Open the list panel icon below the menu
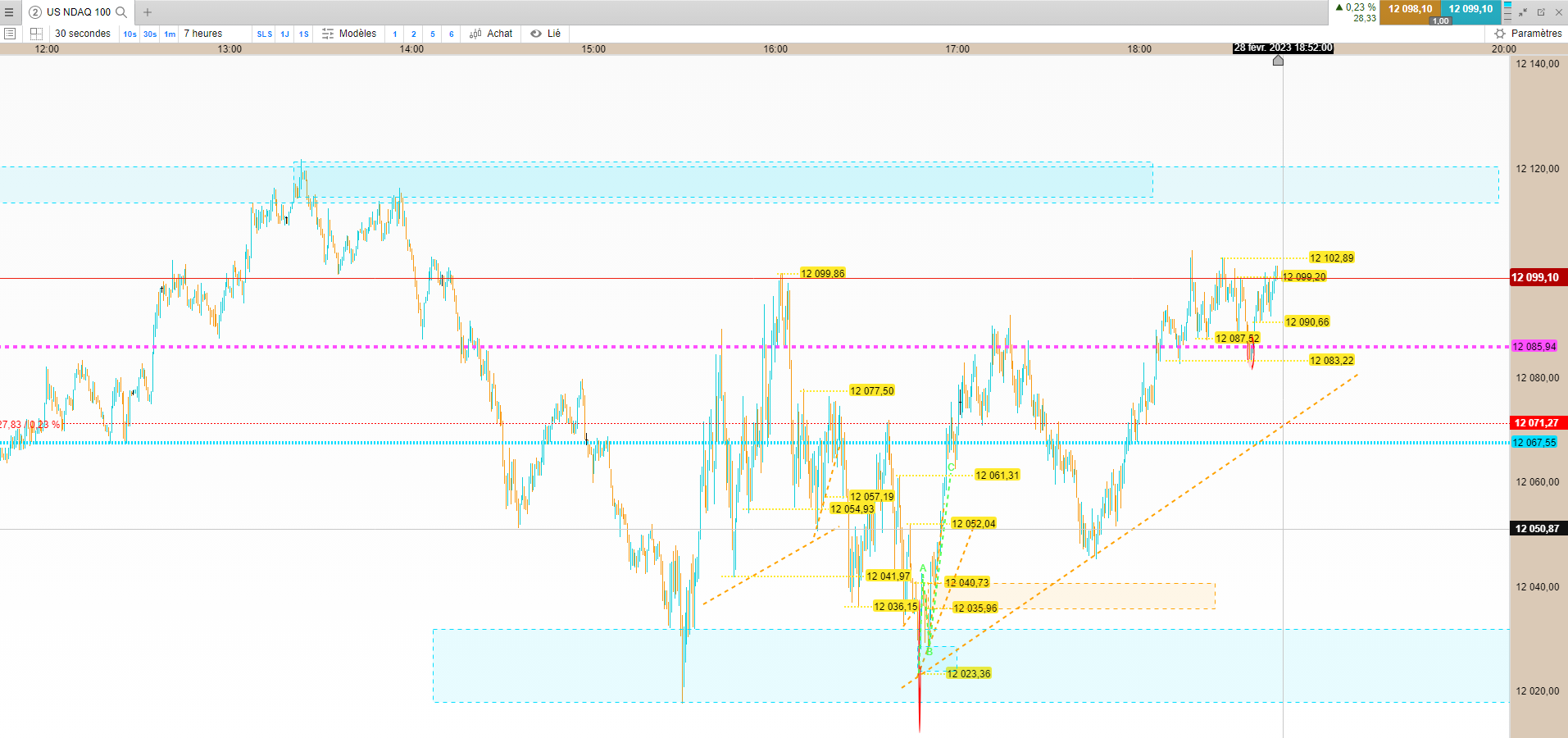 pos(10,34)
